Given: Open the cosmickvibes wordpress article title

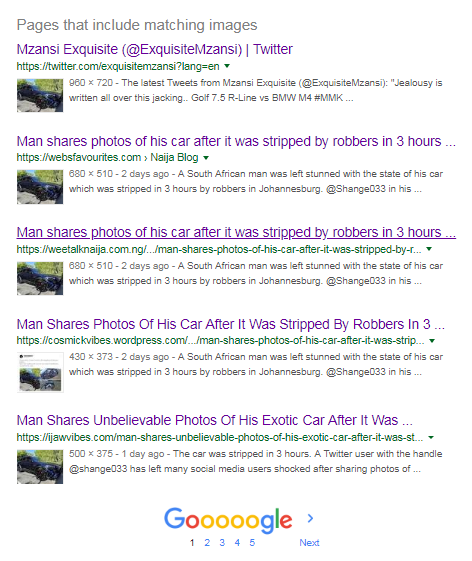Looking at the screenshot, I should point(231,325).
